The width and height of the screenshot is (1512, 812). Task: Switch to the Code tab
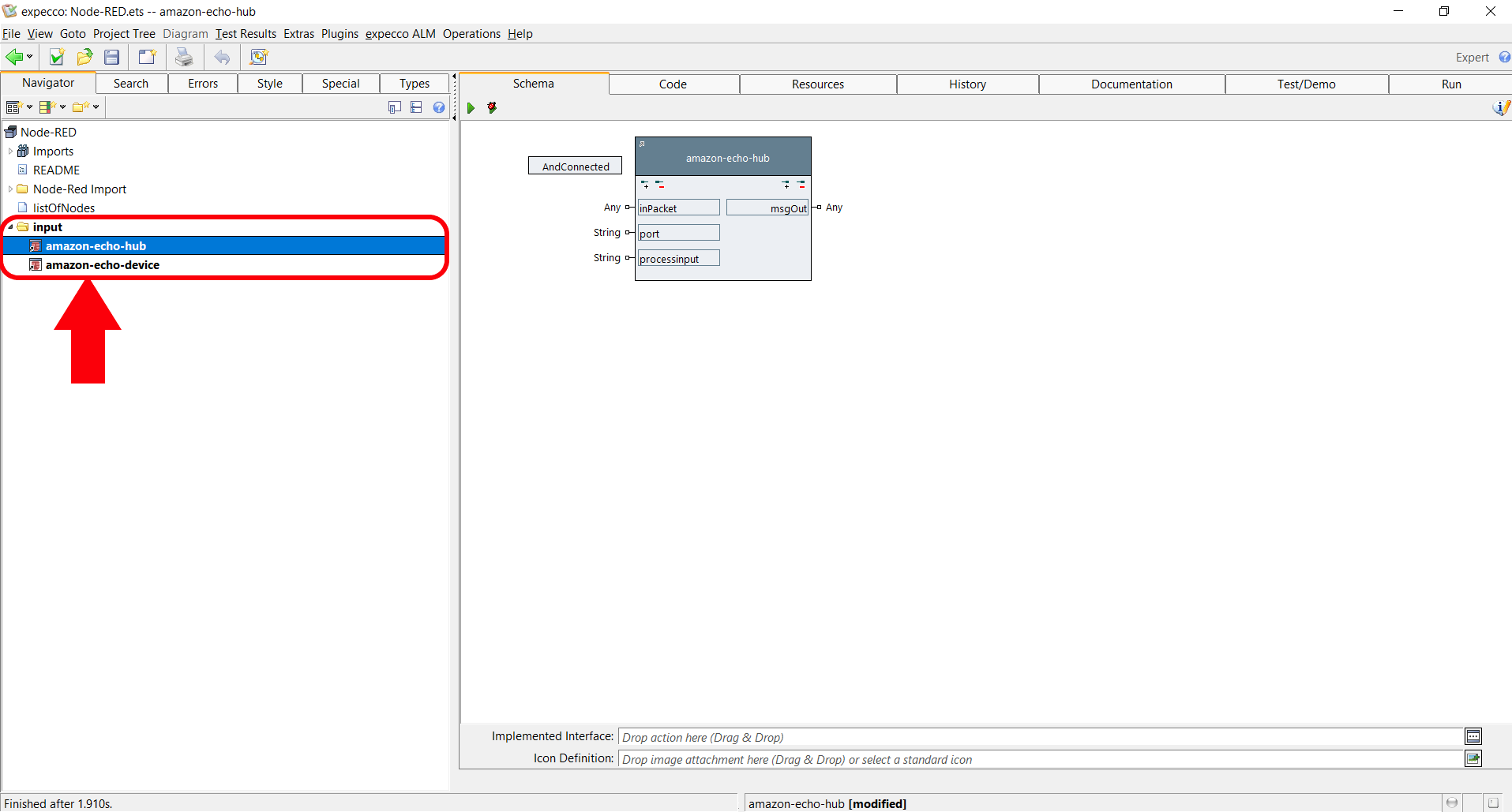[x=673, y=84]
